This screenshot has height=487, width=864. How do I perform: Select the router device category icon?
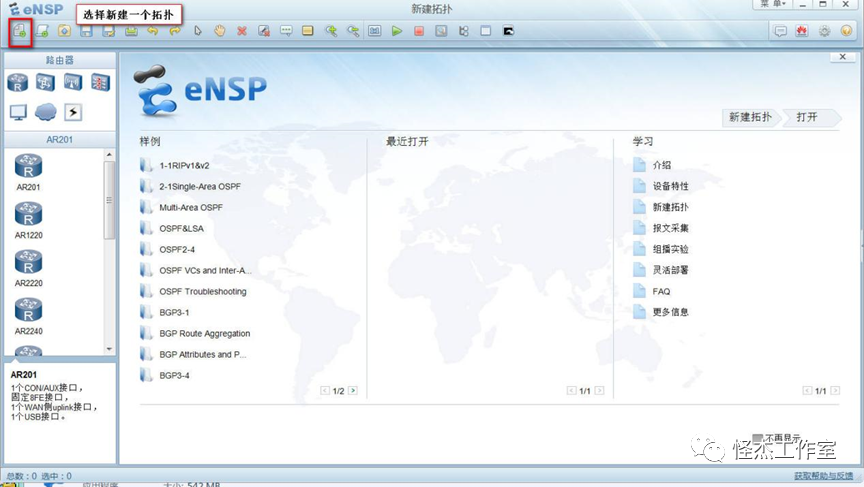point(18,83)
